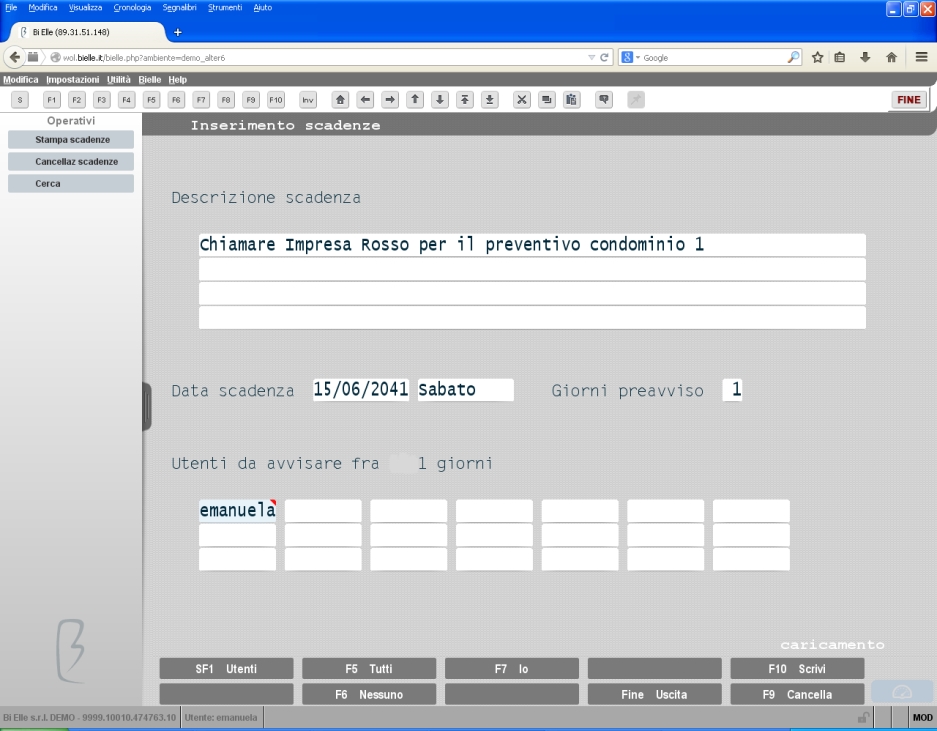
Task: Click the F6 Nessuno button
Action: pos(369,695)
